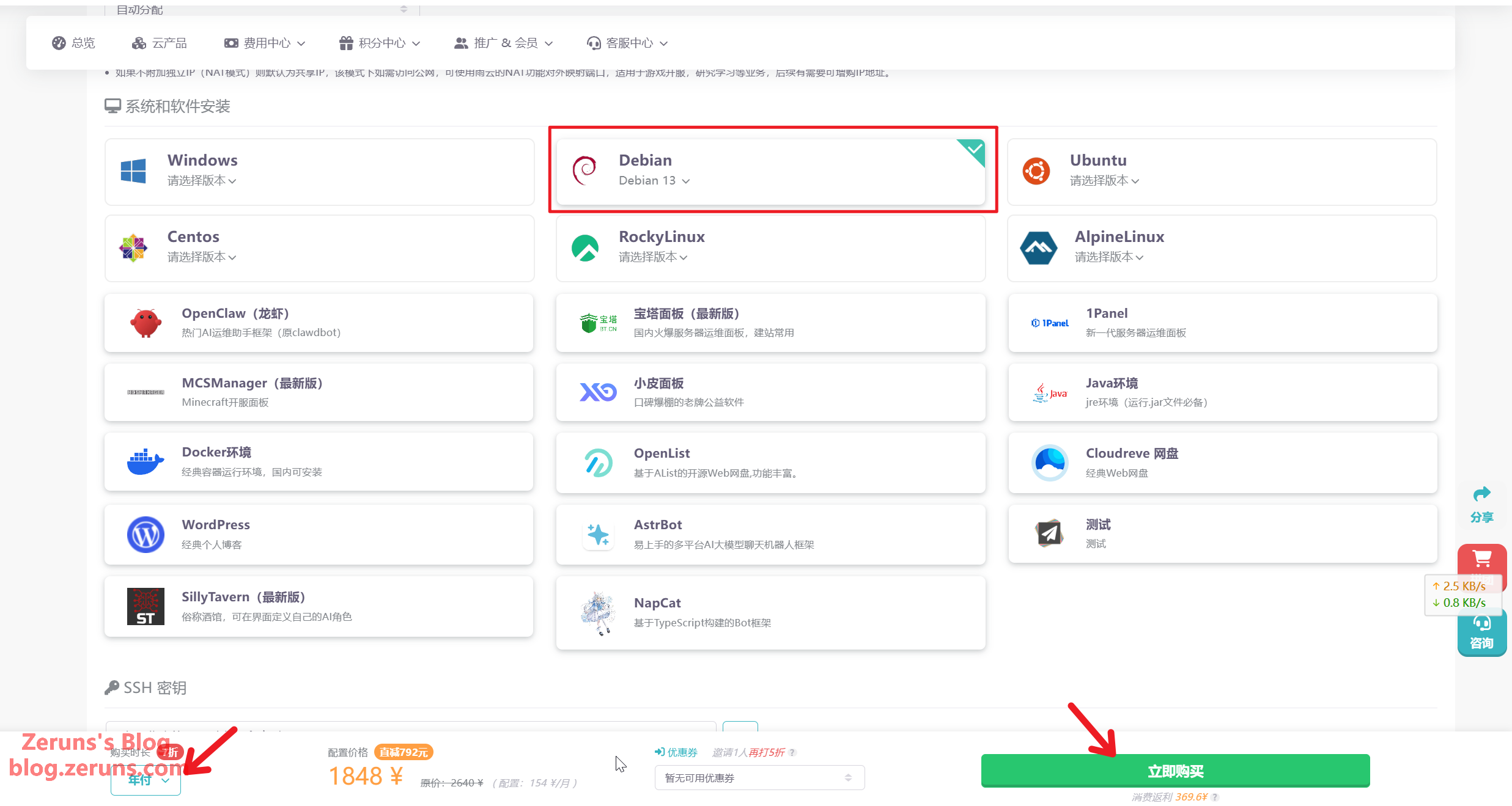Select the 小皮面板 XP logo

click(x=599, y=392)
